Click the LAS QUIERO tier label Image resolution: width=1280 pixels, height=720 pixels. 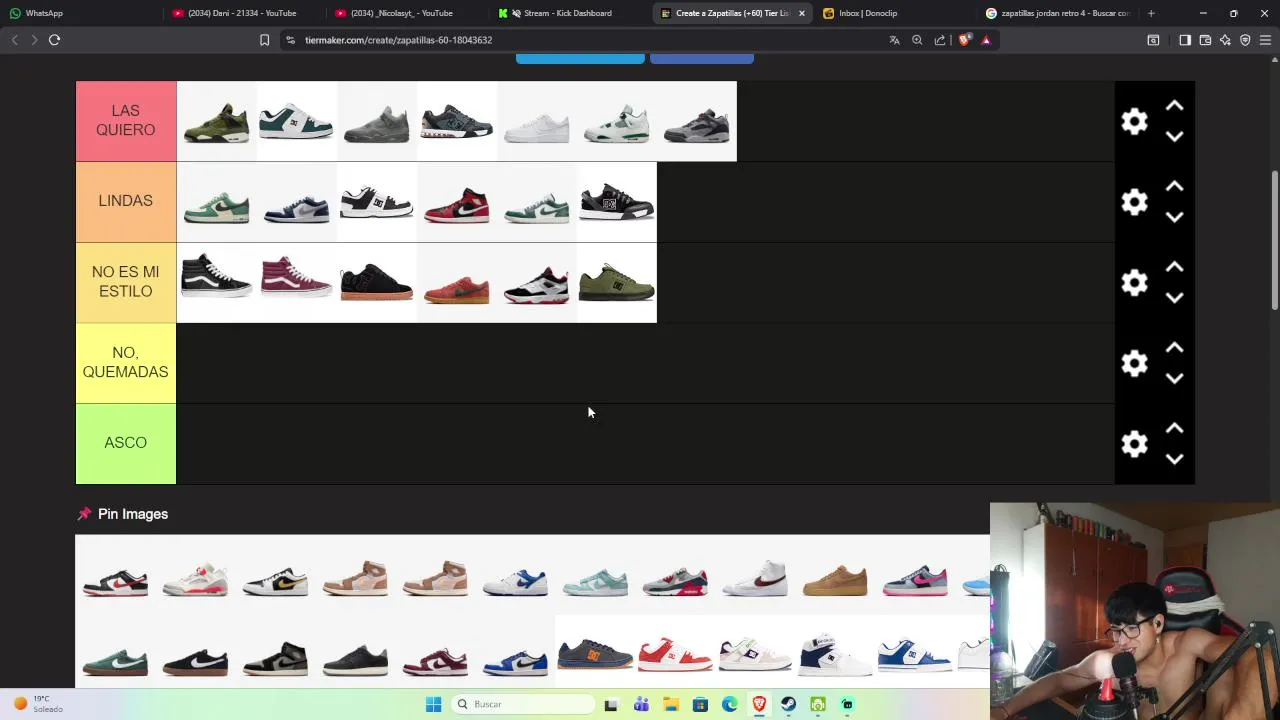pyautogui.click(x=126, y=121)
